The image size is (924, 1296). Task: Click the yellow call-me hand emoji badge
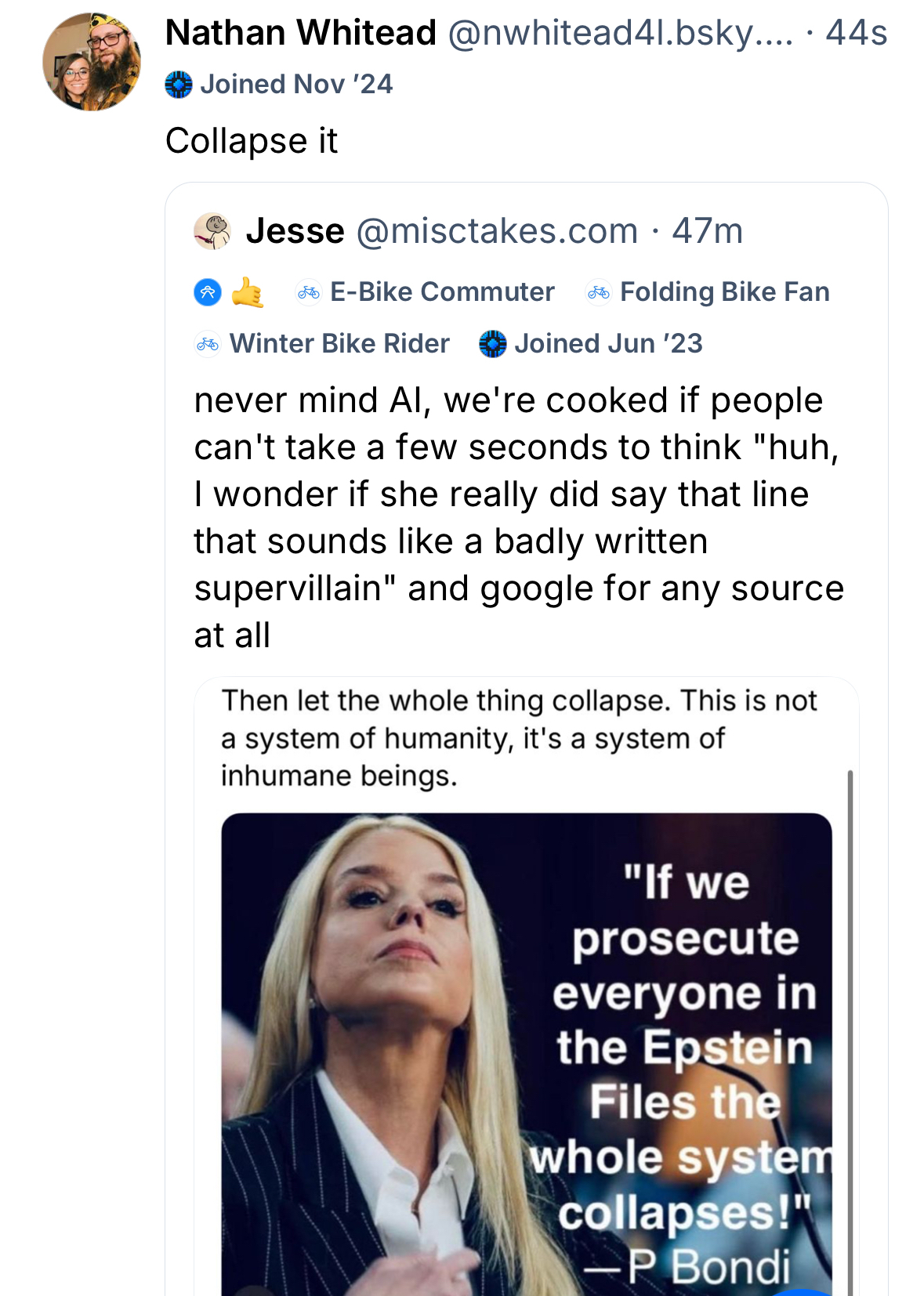[x=248, y=292]
